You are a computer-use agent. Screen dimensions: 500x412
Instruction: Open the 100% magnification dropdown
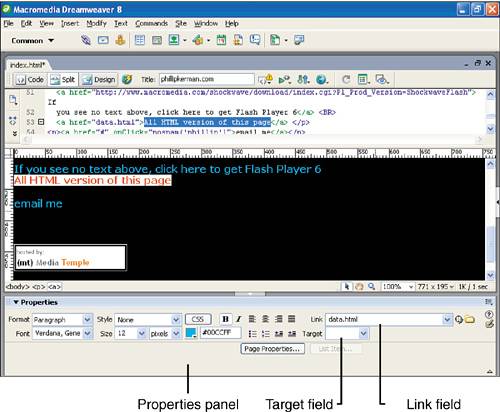411,287
